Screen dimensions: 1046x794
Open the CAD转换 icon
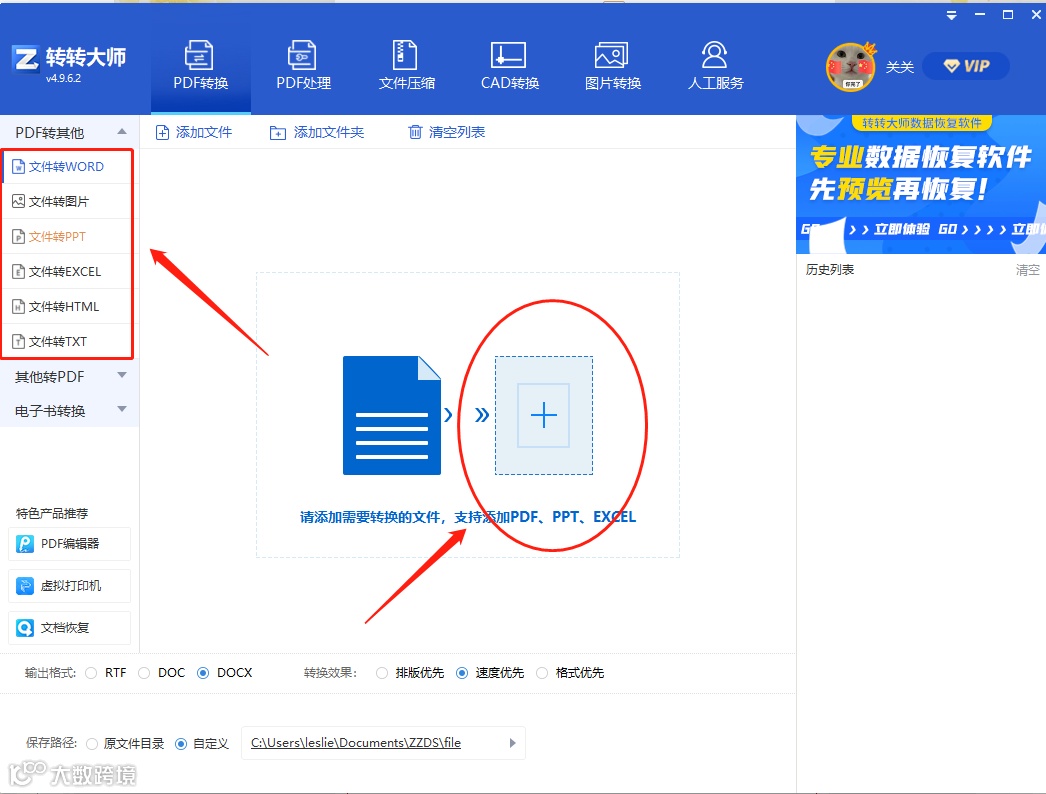(508, 55)
